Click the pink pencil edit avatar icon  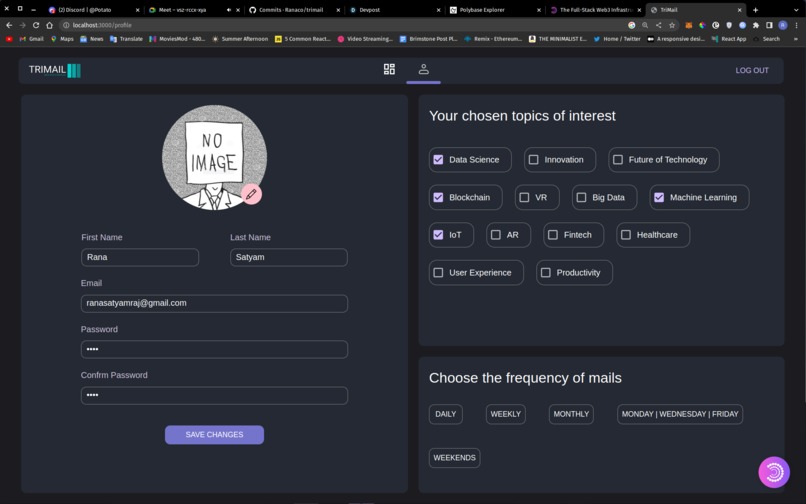tap(251, 194)
